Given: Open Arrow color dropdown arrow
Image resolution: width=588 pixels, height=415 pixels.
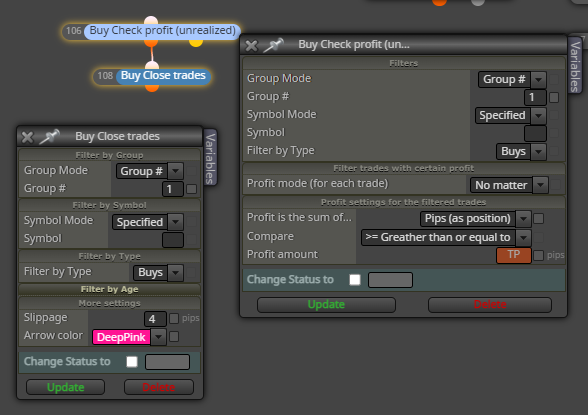Looking at the screenshot, I should (x=159, y=337).
